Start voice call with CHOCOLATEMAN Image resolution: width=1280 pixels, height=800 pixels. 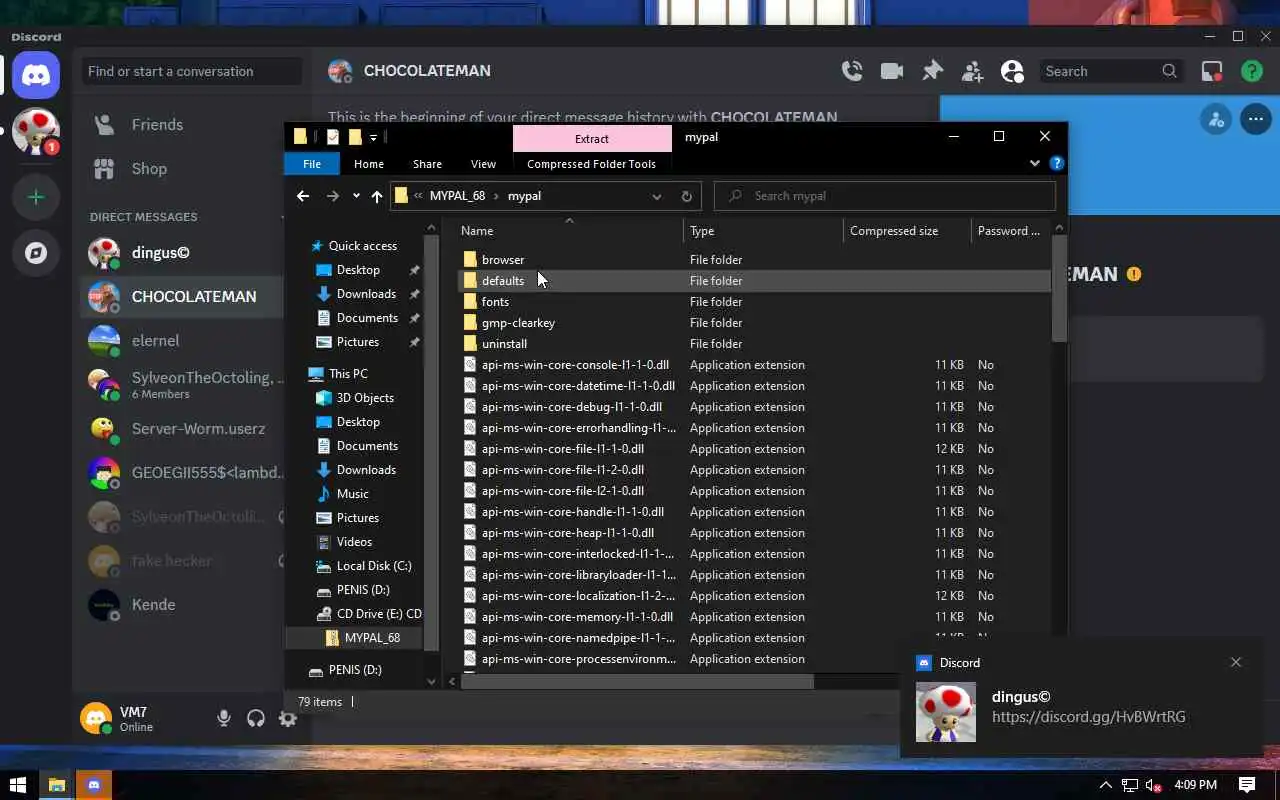coord(852,71)
